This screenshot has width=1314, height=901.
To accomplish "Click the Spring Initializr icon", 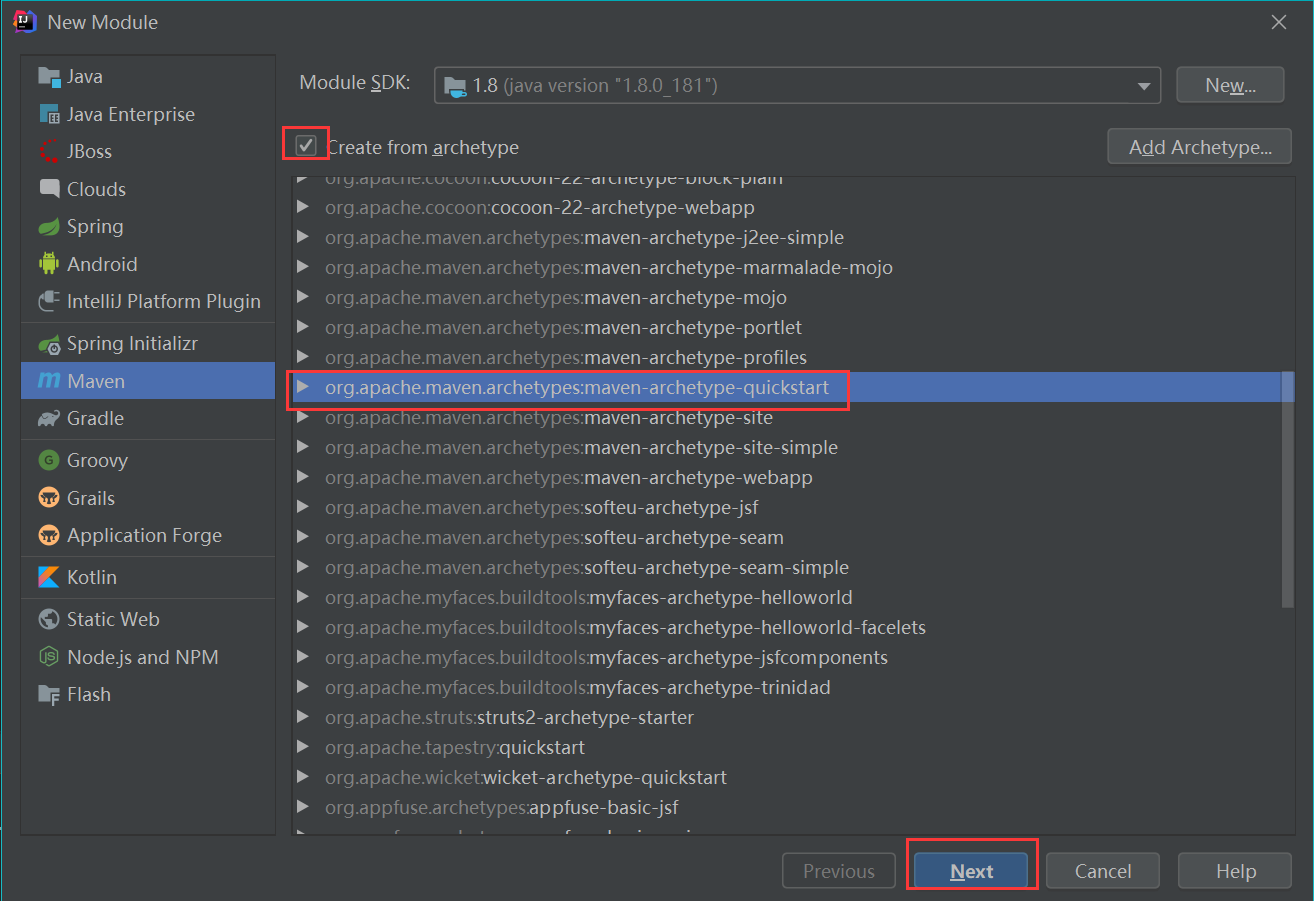I will point(49,344).
